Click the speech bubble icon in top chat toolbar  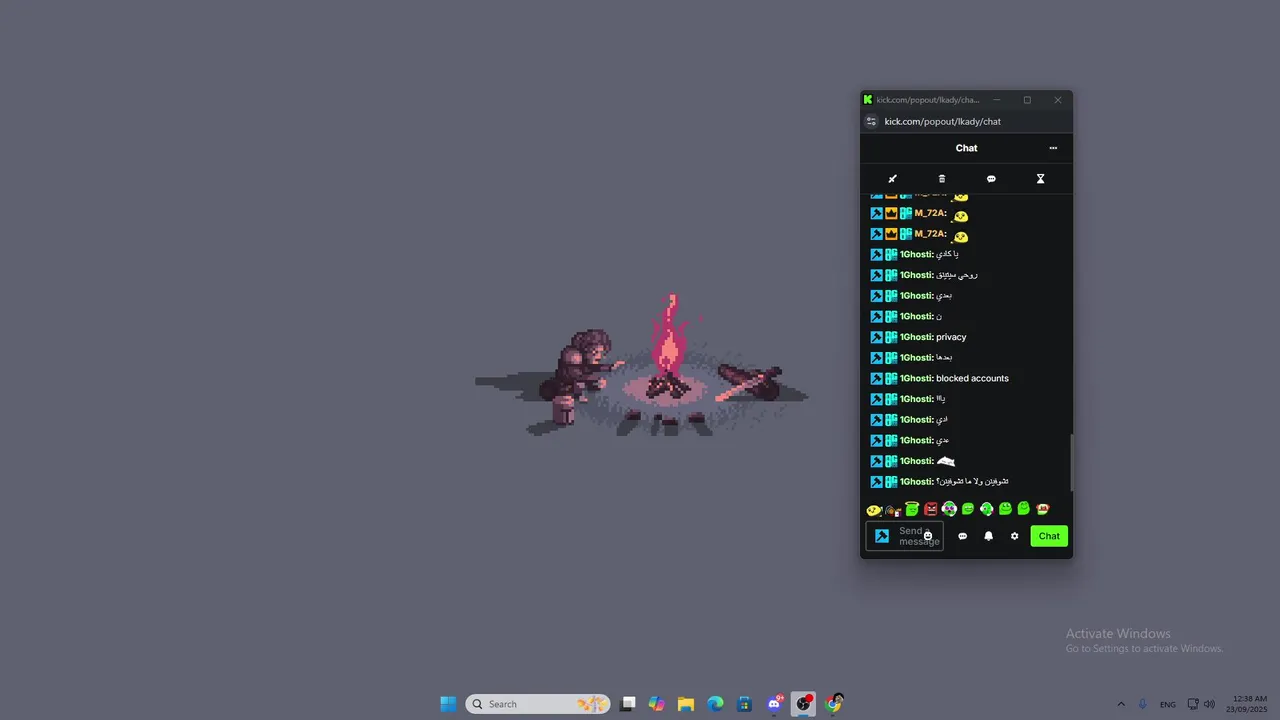991,179
